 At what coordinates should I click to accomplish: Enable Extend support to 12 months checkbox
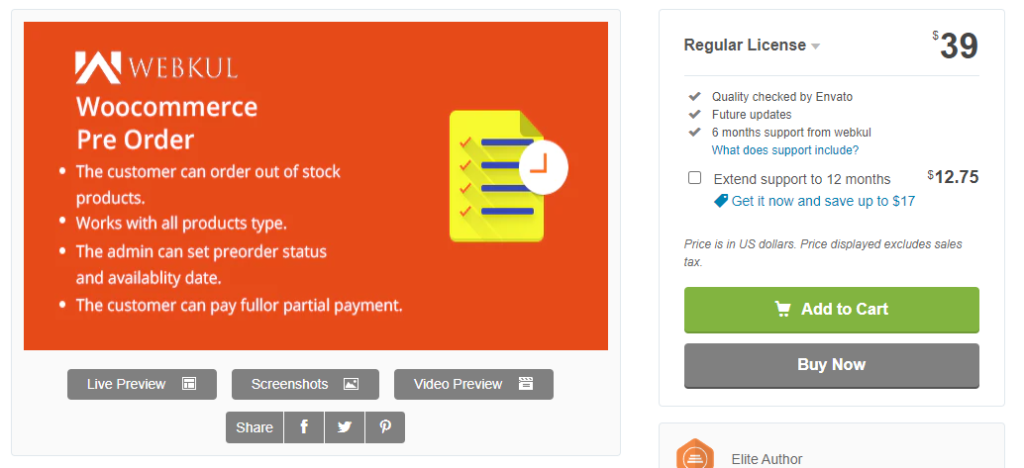pyautogui.click(x=695, y=178)
